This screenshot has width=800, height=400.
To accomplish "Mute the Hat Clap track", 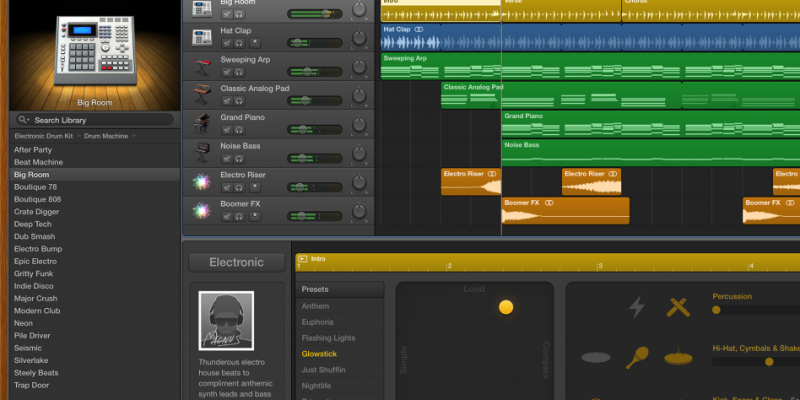I will 227,43.
